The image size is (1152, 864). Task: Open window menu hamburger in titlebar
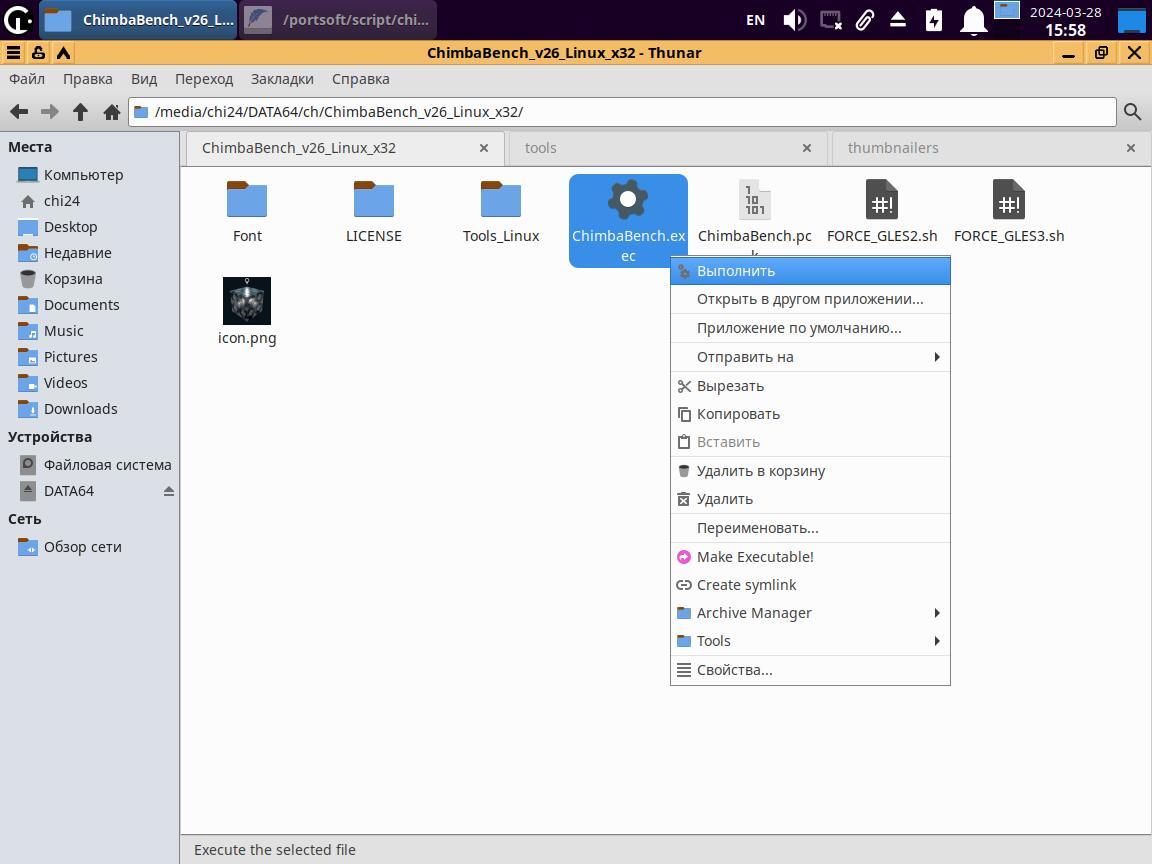13,53
